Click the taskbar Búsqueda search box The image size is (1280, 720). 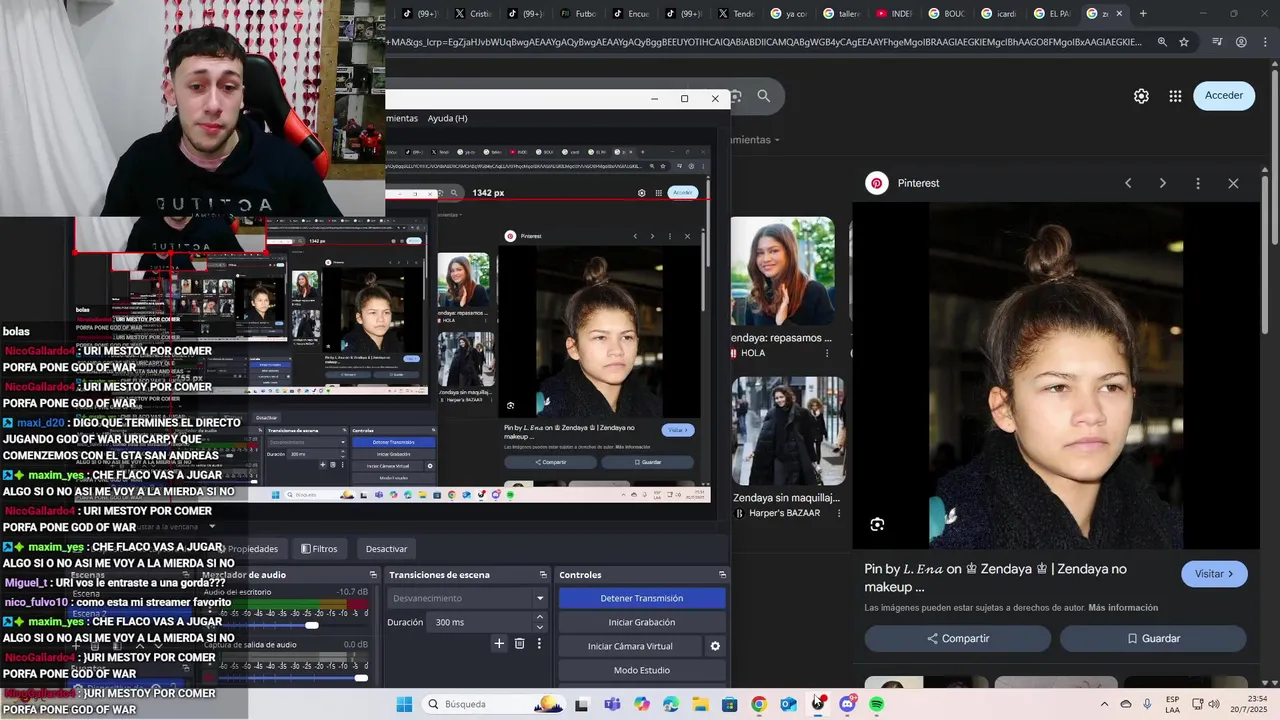click(494, 704)
